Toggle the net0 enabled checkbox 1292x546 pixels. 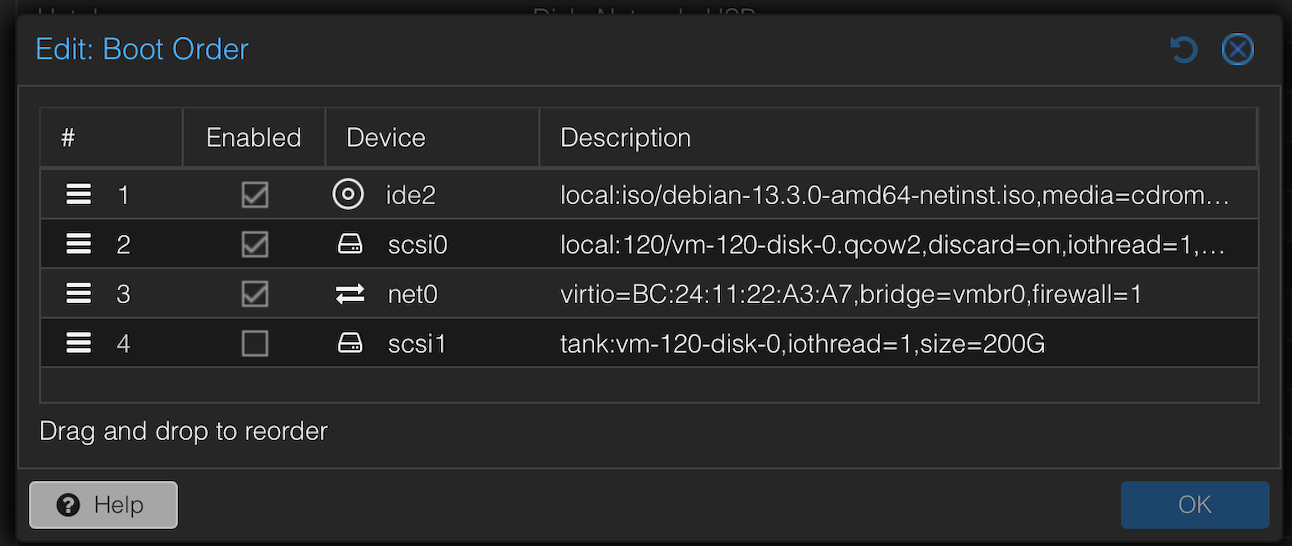coord(255,294)
